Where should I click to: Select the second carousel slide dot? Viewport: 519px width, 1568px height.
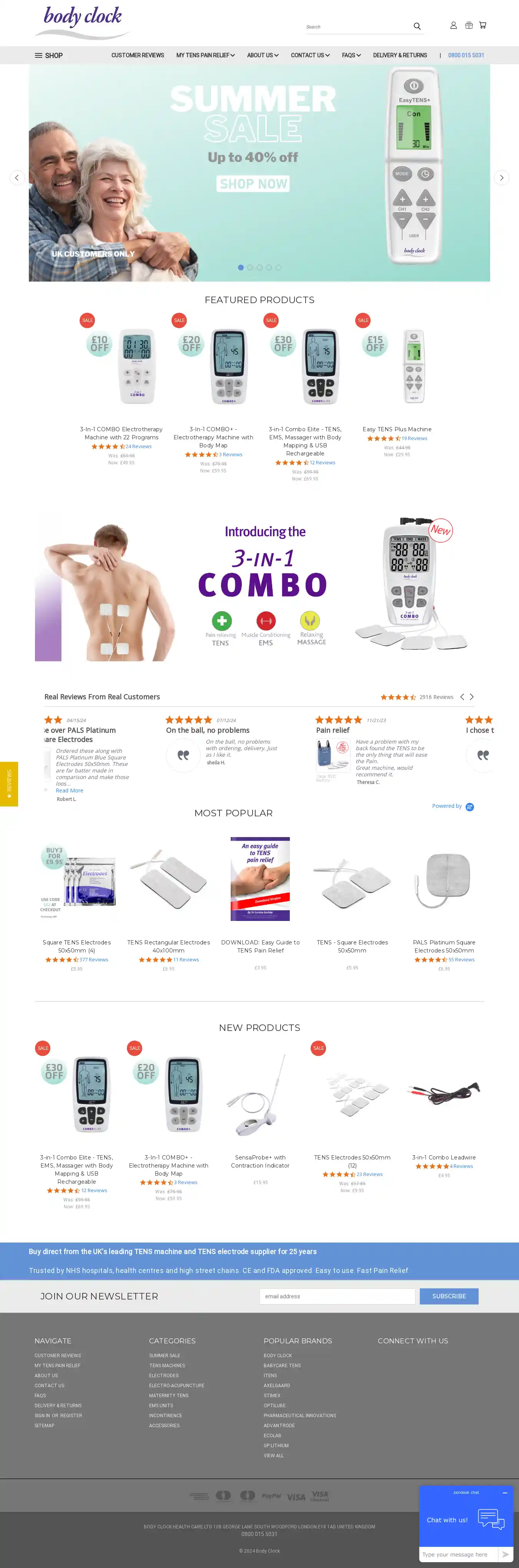tap(250, 268)
